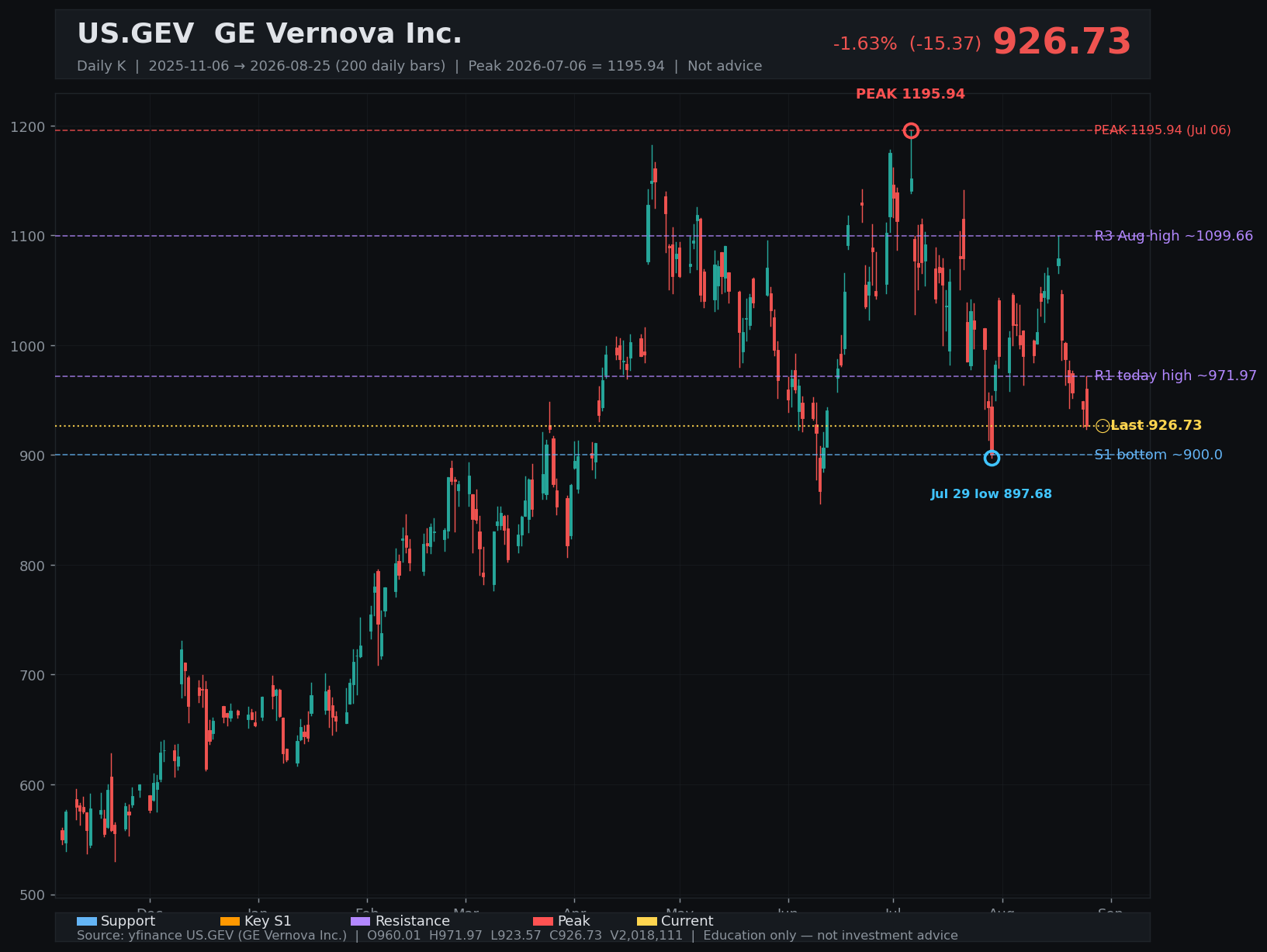Click the Key S1 legend text

coord(268,921)
